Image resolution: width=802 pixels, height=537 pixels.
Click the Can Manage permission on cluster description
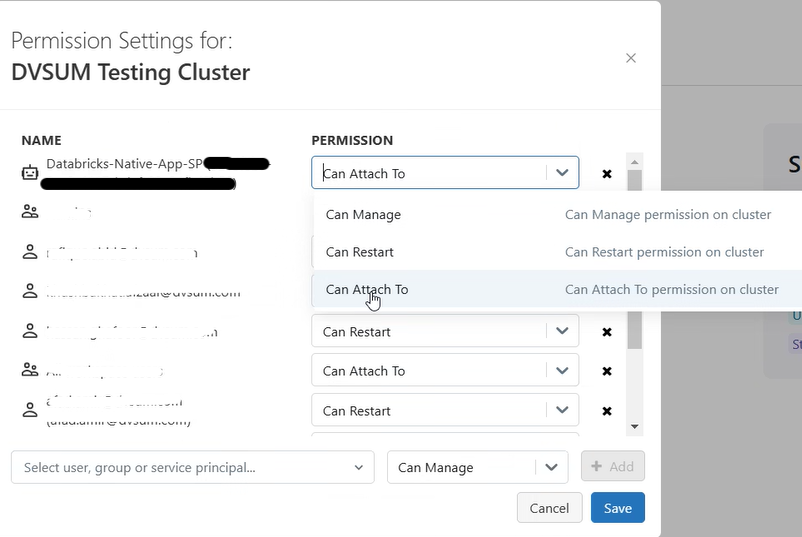[x=668, y=215]
